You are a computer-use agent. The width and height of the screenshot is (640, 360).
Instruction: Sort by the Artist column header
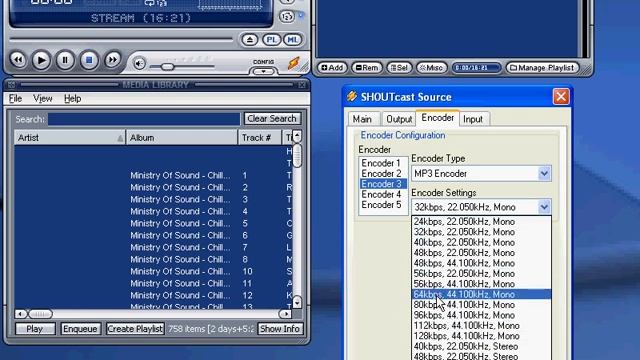click(x=69, y=138)
